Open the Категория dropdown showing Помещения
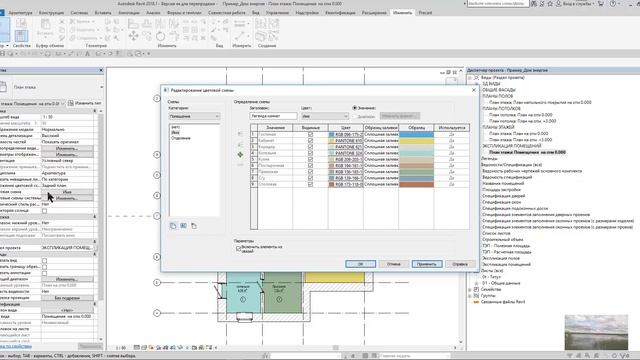640x360 pixels. pyautogui.click(x=194, y=116)
